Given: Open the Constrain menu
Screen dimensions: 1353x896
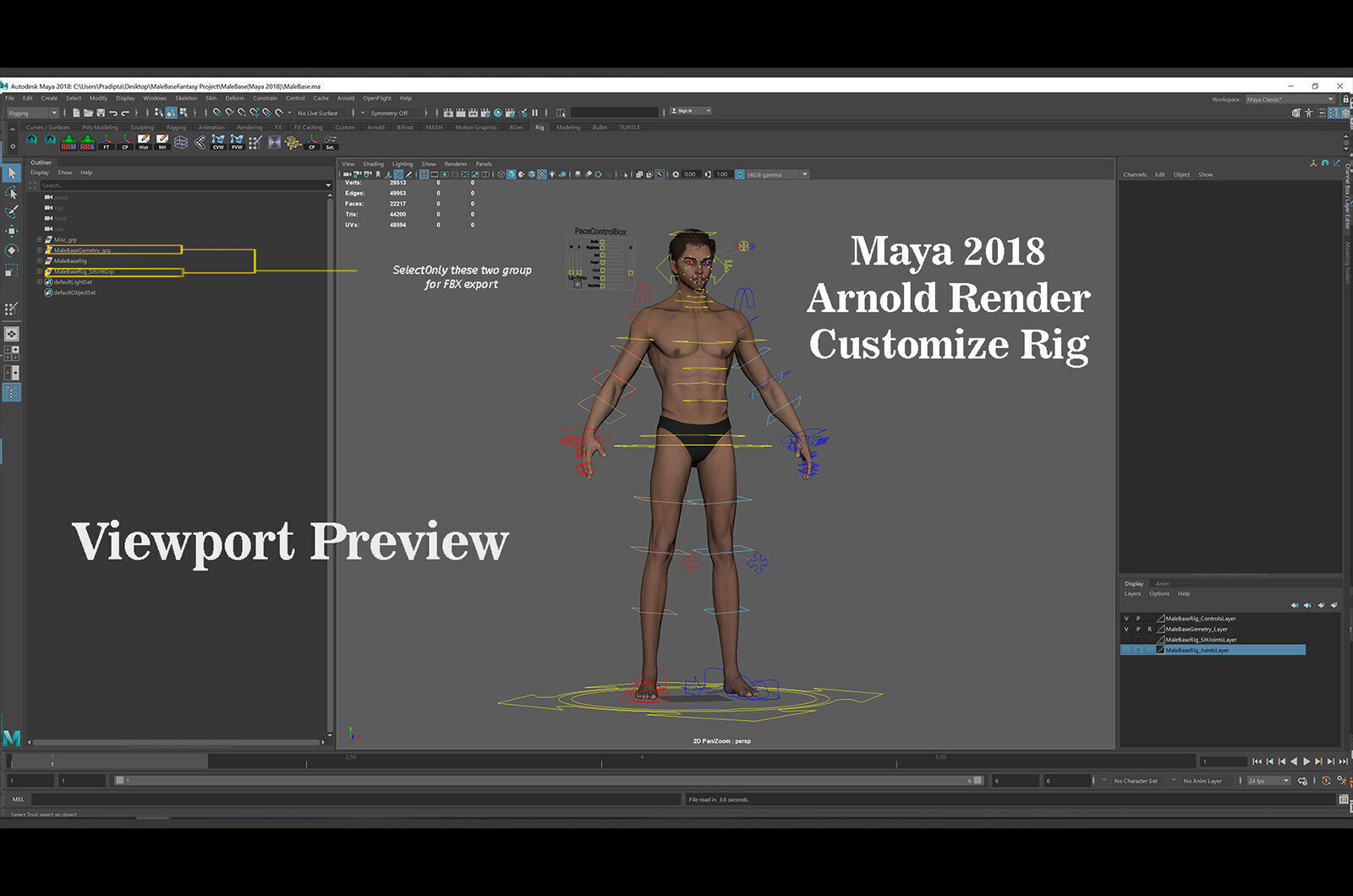Looking at the screenshot, I should click(265, 98).
